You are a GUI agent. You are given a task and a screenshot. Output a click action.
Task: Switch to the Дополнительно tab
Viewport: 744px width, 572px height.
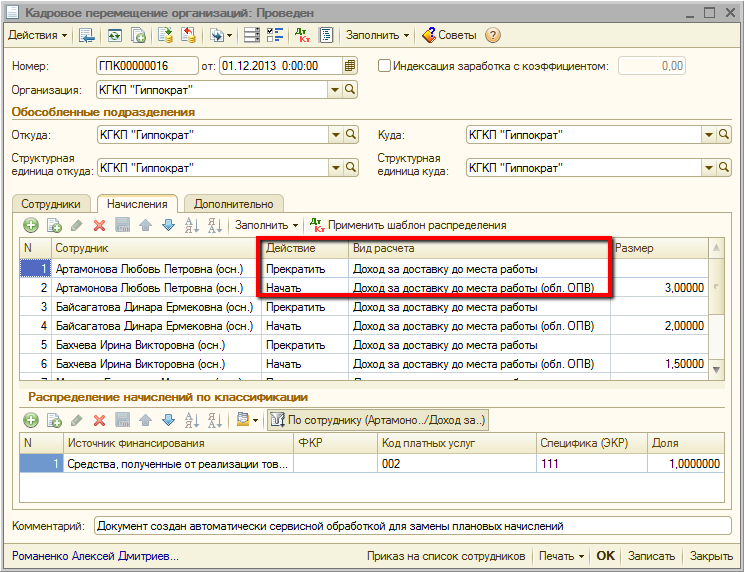[x=234, y=204]
